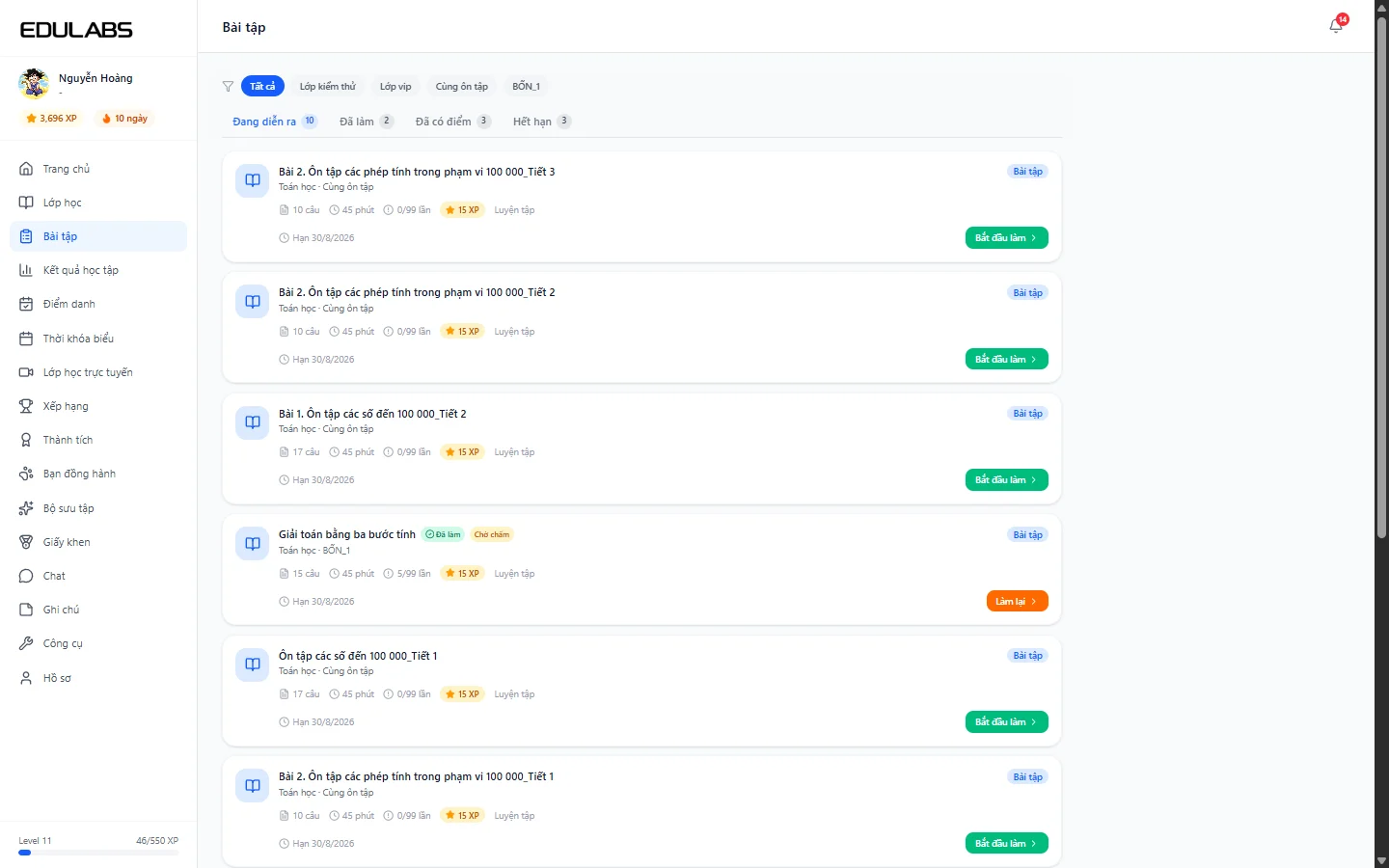The image size is (1389, 868).
Task: Click the Ghi chú note icon
Action: pyautogui.click(x=26, y=610)
